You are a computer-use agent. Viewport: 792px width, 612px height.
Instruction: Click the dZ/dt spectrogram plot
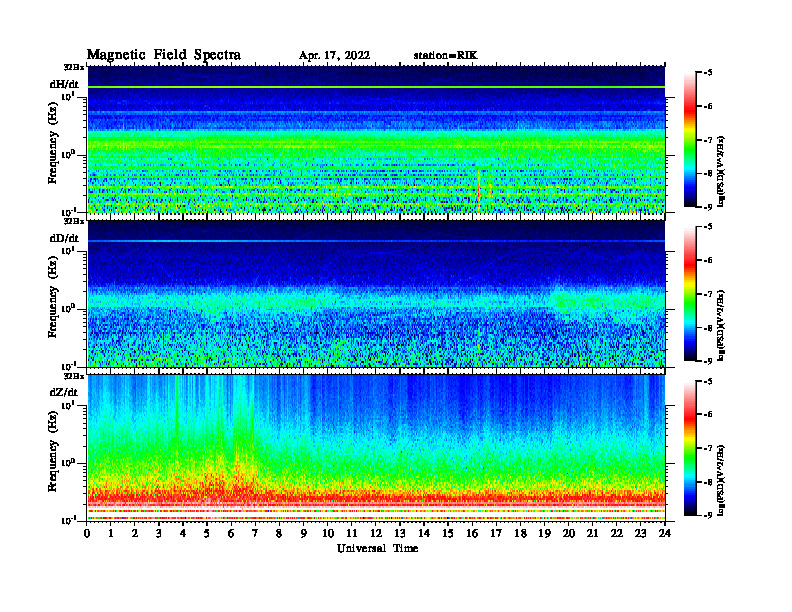[376, 448]
